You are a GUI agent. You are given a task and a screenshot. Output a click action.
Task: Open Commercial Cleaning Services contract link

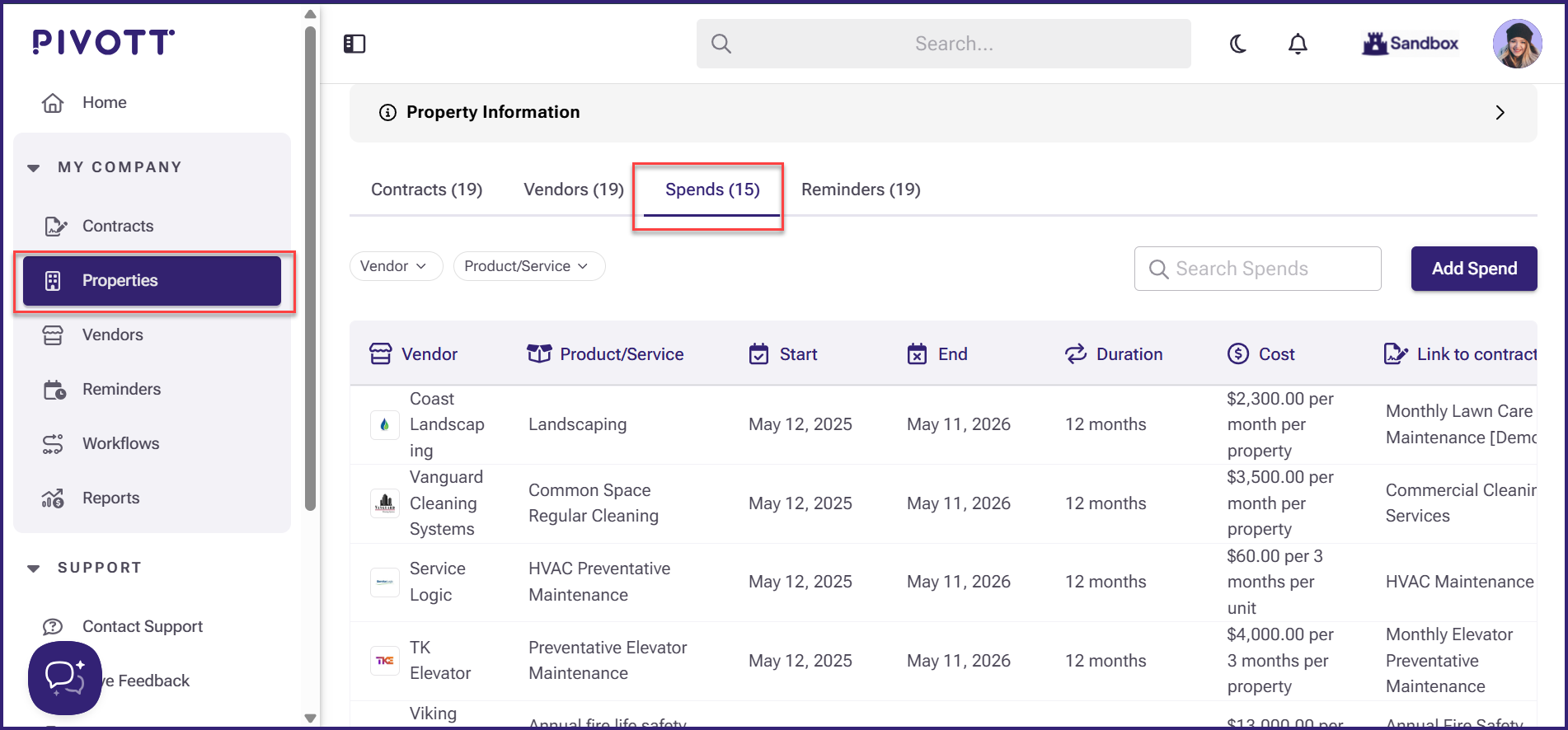pyautogui.click(x=1461, y=503)
